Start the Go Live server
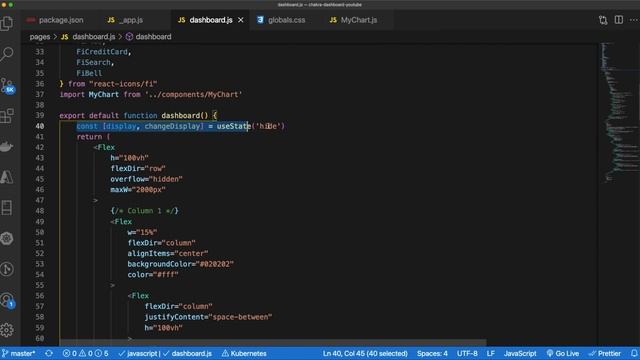The image size is (640, 360). point(562,353)
